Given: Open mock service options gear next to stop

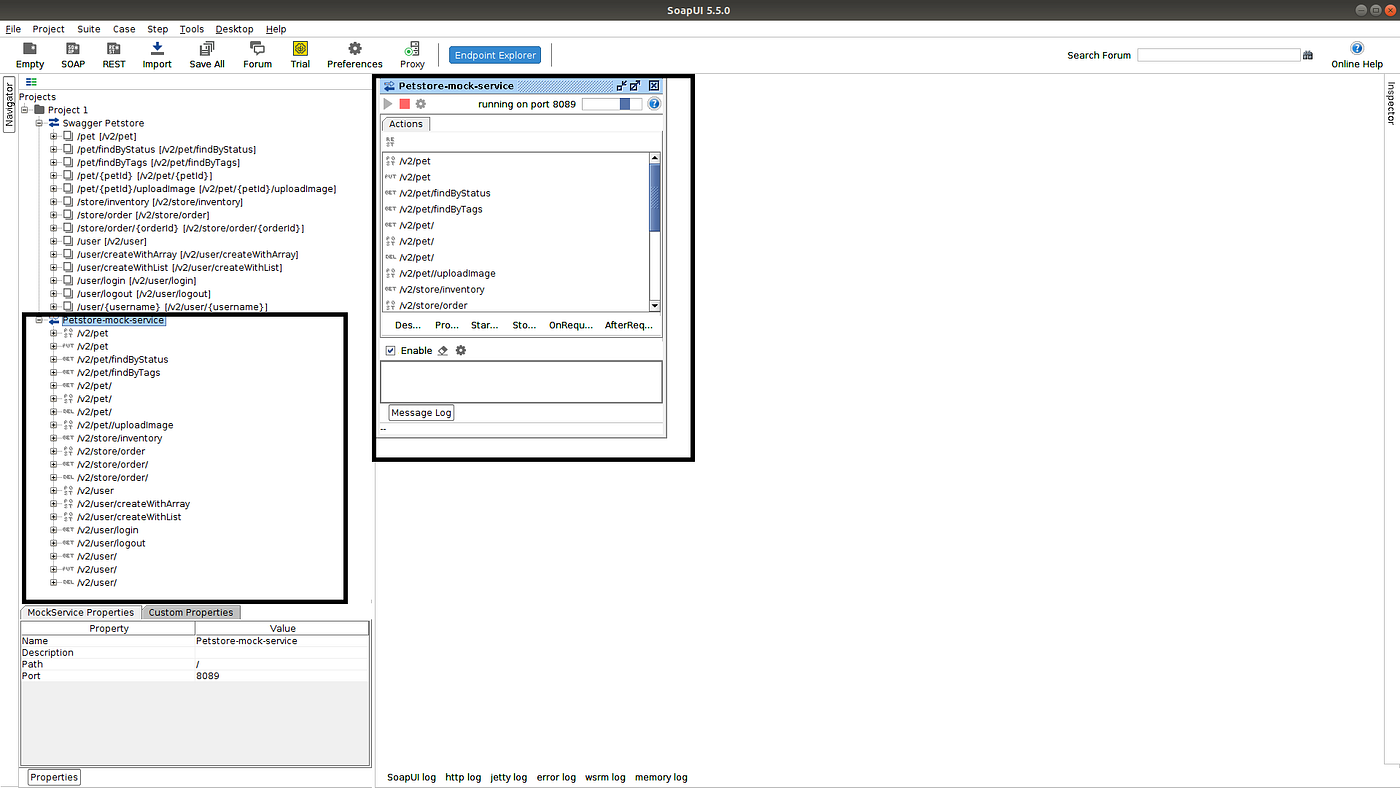Looking at the screenshot, I should point(420,104).
